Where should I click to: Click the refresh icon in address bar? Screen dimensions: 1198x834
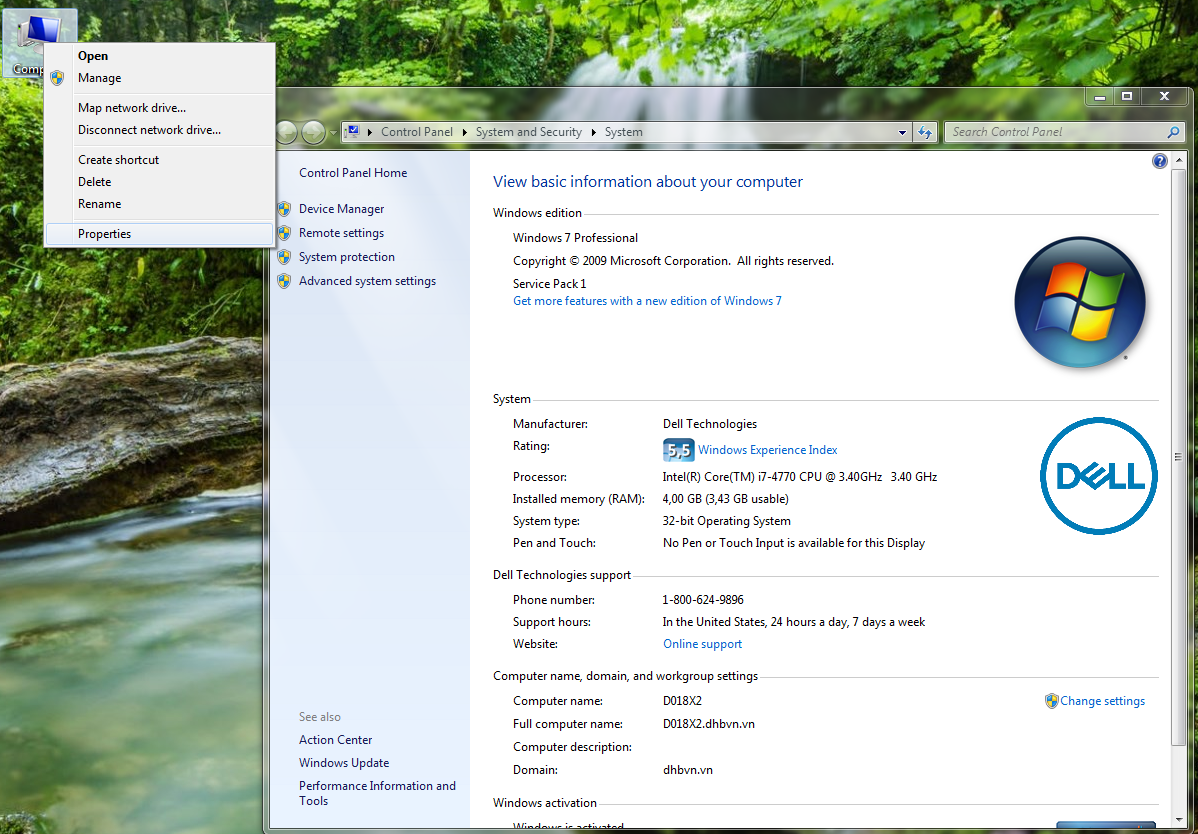pos(925,132)
